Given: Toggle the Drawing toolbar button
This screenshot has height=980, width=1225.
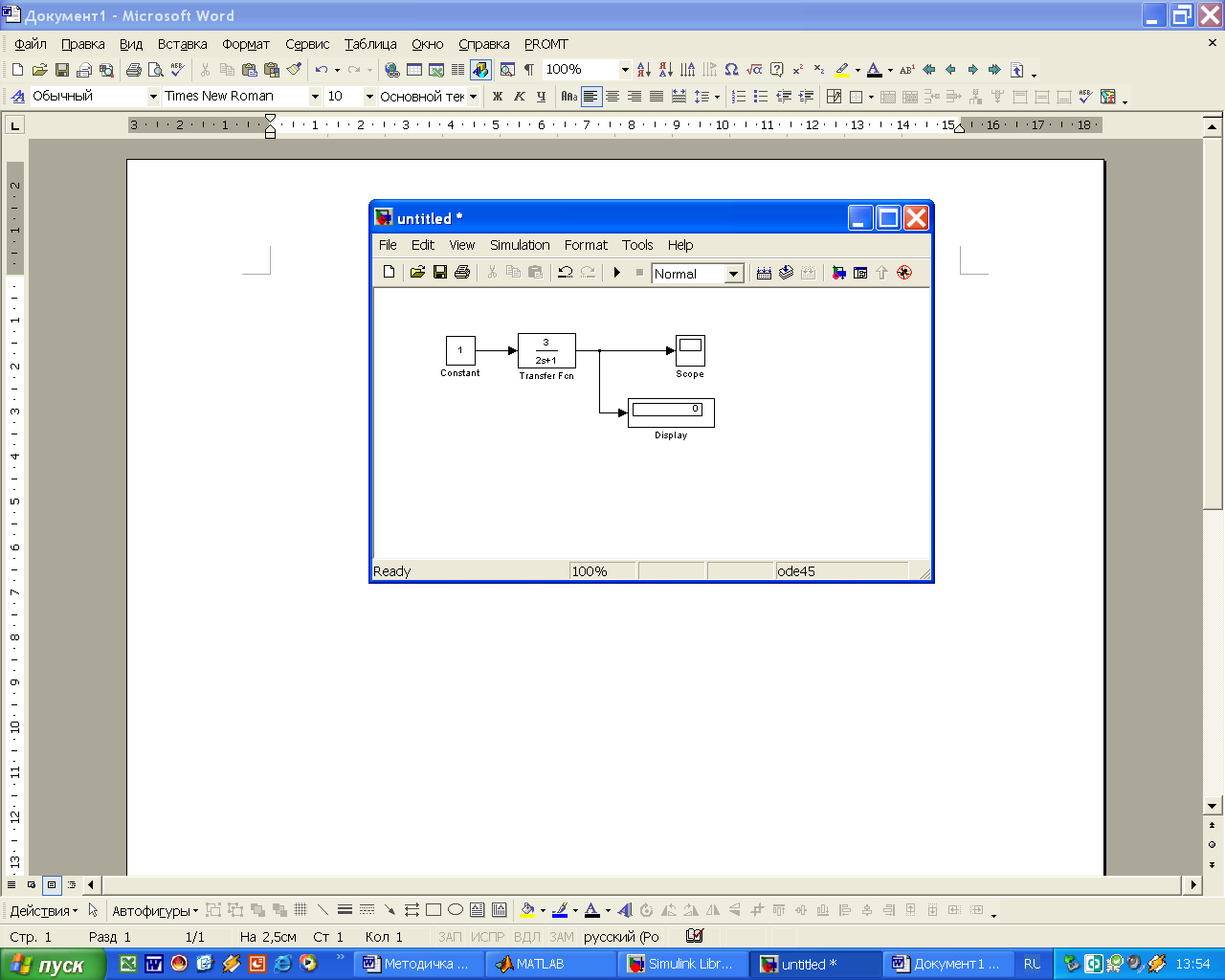Looking at the screenshot, I should pyautogui.click(x=480, y=70).
